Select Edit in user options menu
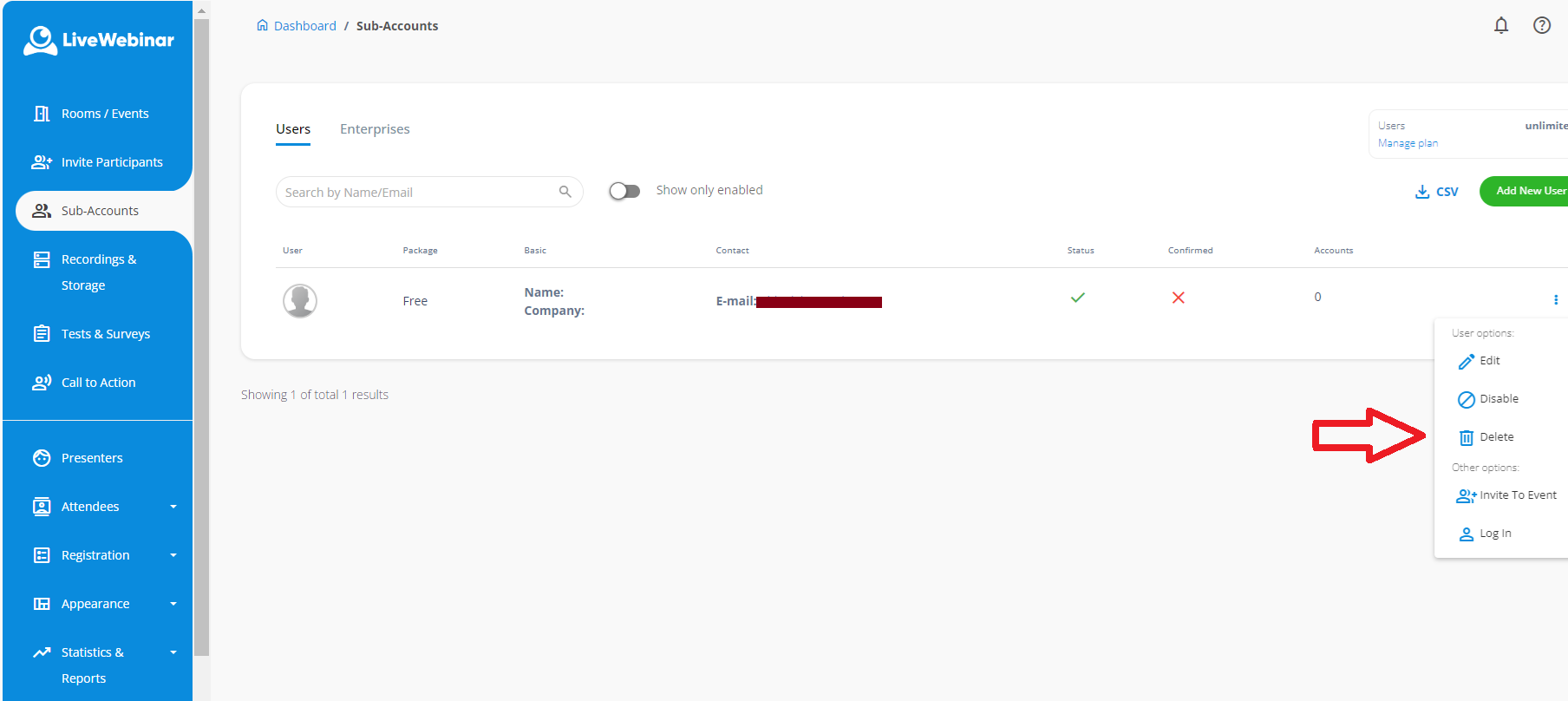 [x=1489, y=361]
